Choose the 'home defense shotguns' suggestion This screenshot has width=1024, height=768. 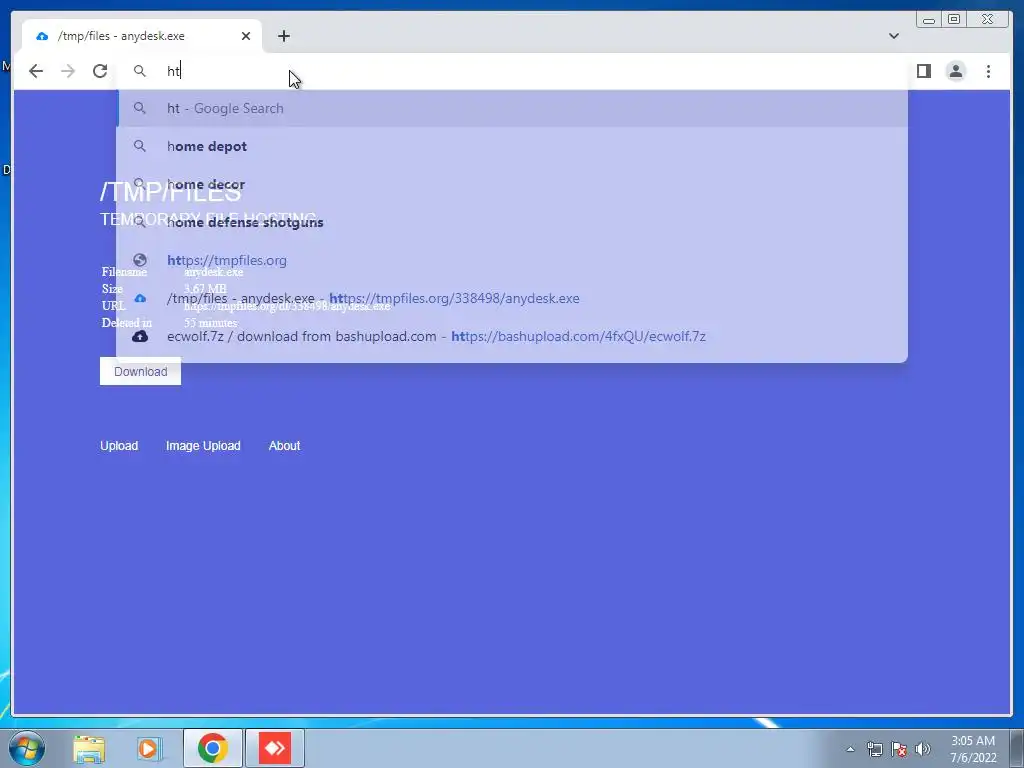click(x=513, y=222)
